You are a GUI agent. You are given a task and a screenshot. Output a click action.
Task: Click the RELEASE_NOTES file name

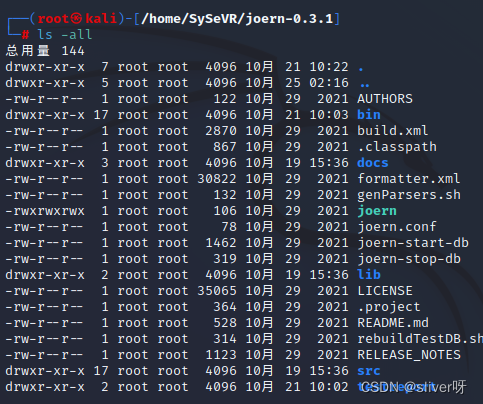click(409, 355)
